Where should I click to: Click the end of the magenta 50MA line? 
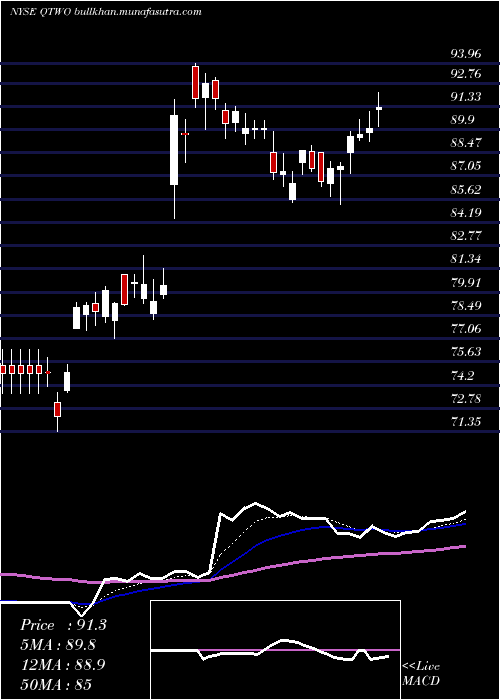click(x=465, y=546)
